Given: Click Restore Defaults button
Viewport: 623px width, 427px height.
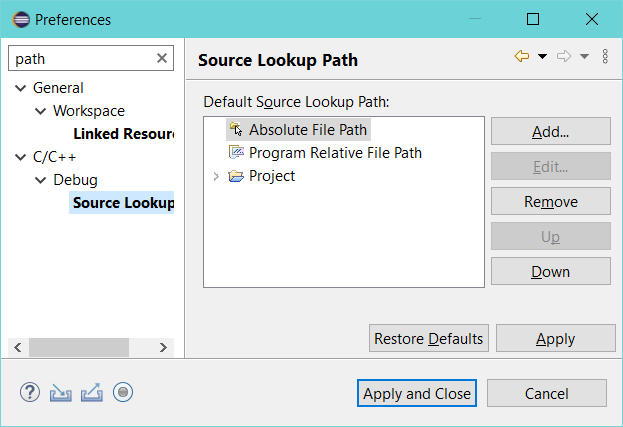Looking at the screenshot, I should coord(429,338).
